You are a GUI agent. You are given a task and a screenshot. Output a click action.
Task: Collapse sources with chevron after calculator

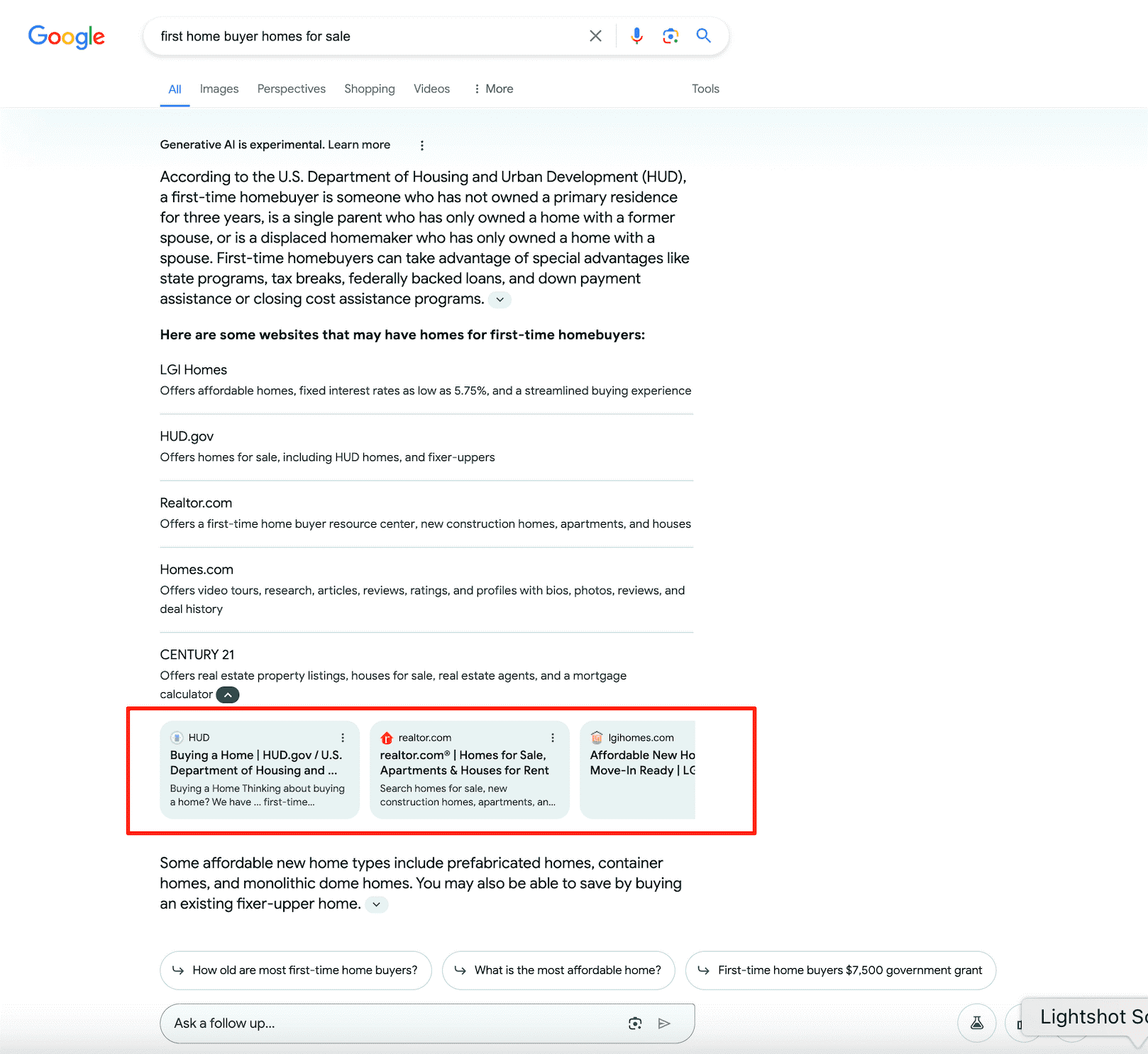point(228,695)
